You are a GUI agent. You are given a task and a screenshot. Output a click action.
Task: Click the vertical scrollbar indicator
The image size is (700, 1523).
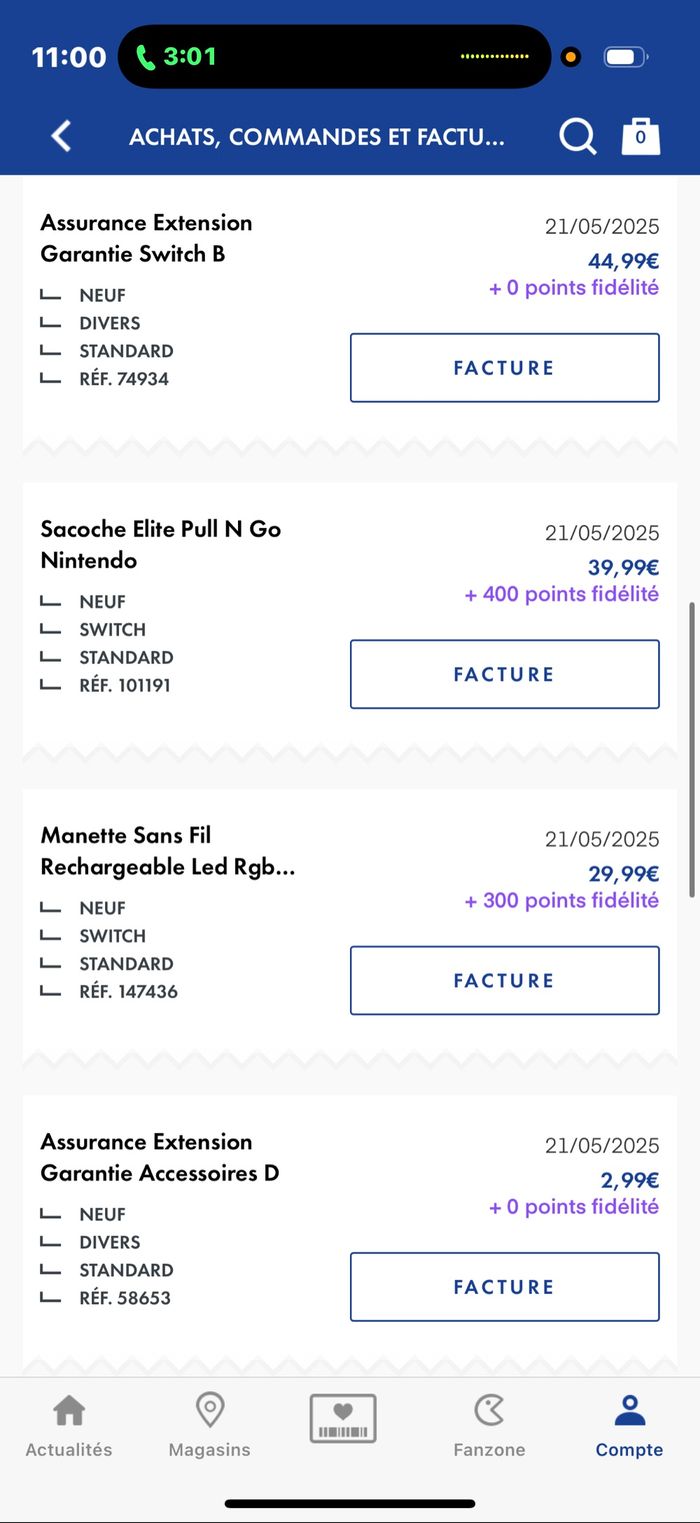pyautogui.click(x=692, y=750)
